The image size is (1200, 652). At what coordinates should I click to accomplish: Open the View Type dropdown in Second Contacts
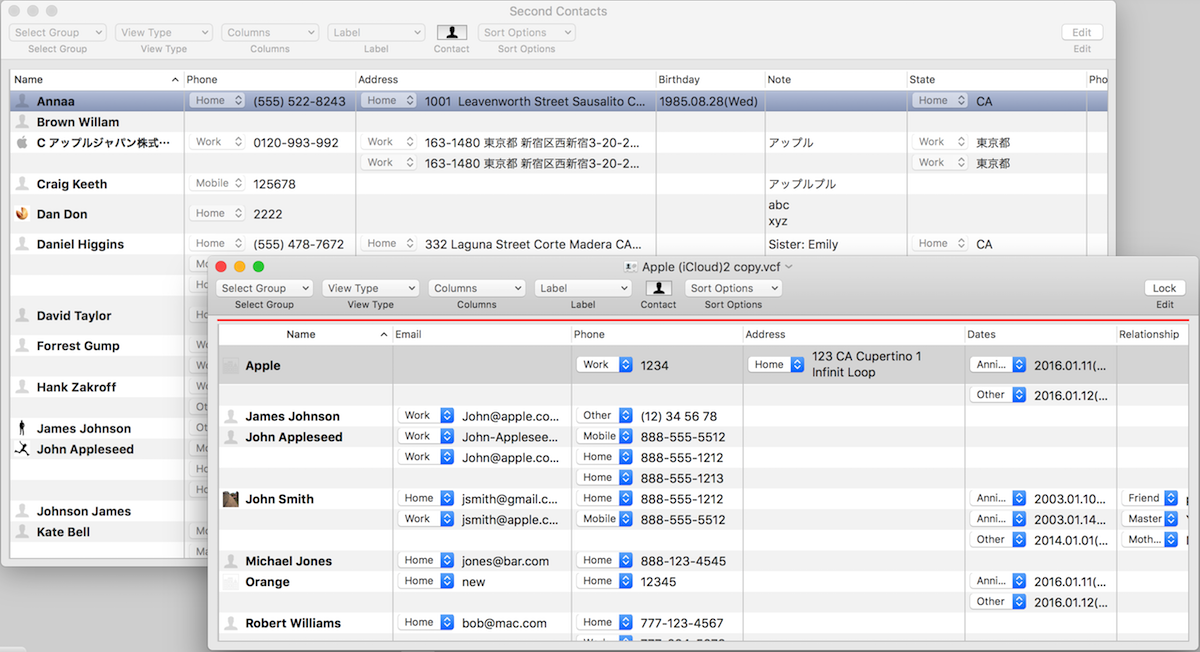point(164,33)
